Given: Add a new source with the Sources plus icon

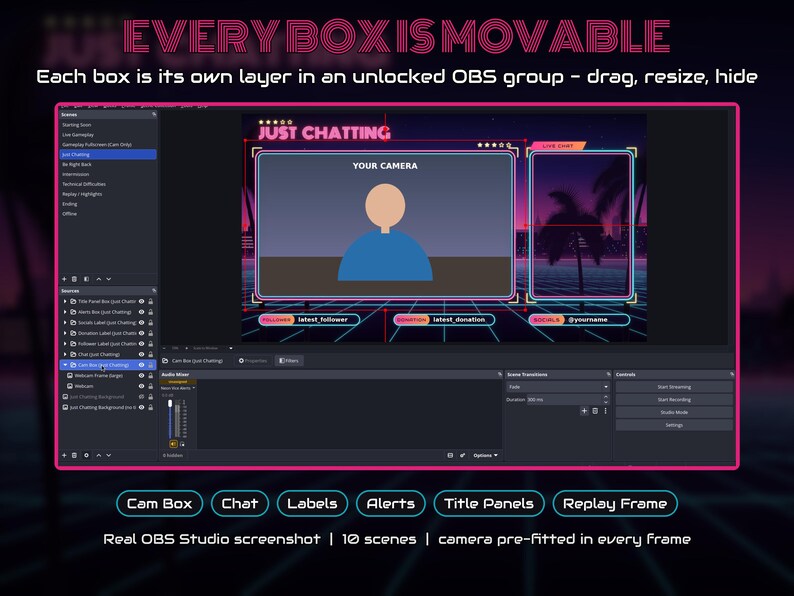Looking at the screenshot, I should (64, 455).
